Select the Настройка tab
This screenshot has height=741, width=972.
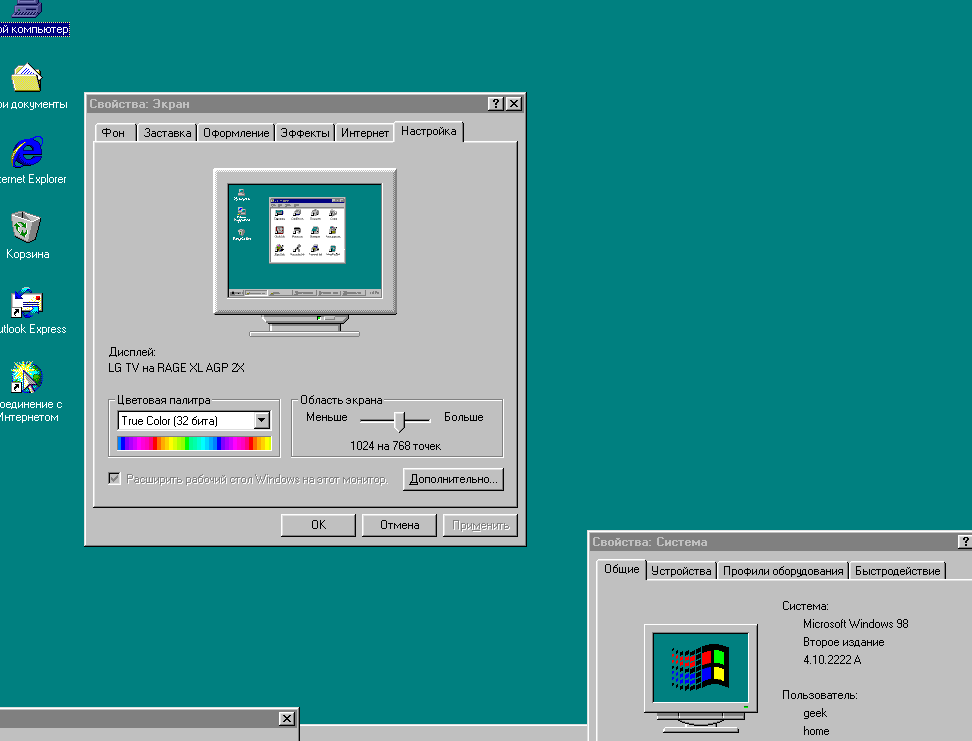[428, 131]
